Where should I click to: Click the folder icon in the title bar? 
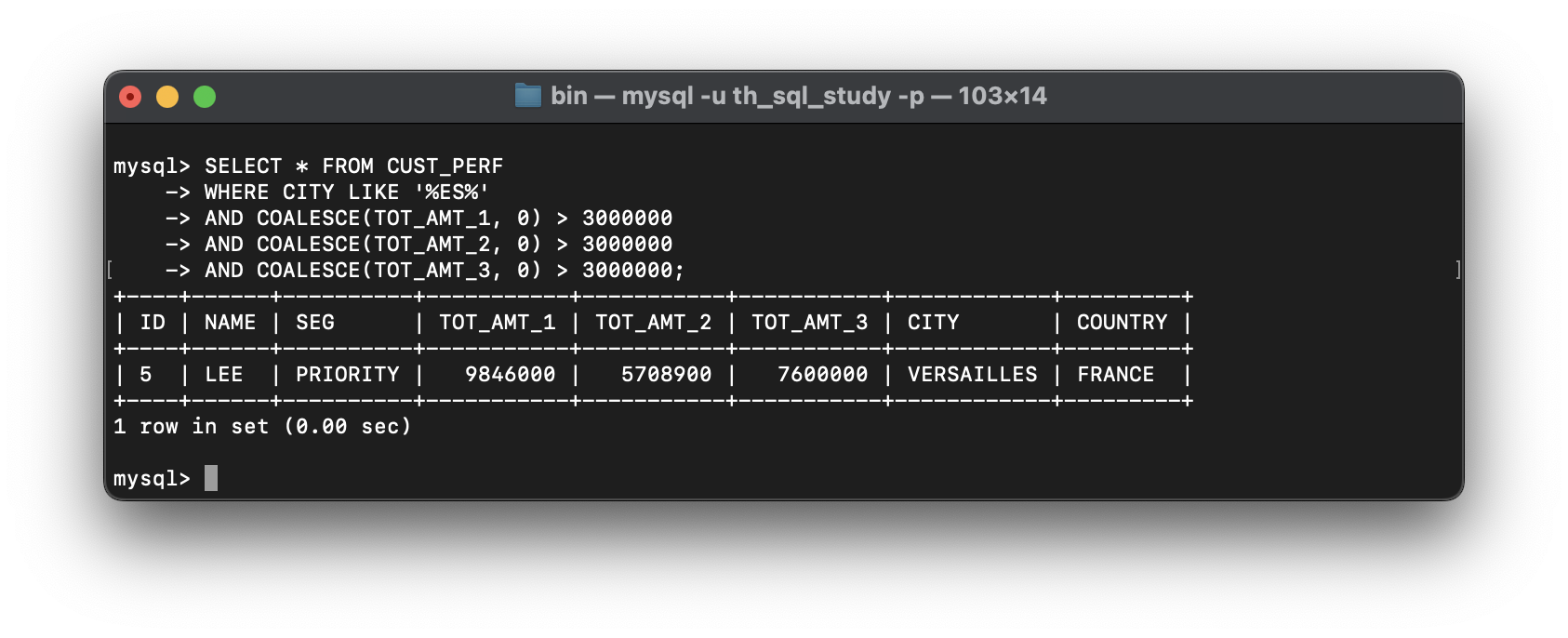(x=527, y=96)
